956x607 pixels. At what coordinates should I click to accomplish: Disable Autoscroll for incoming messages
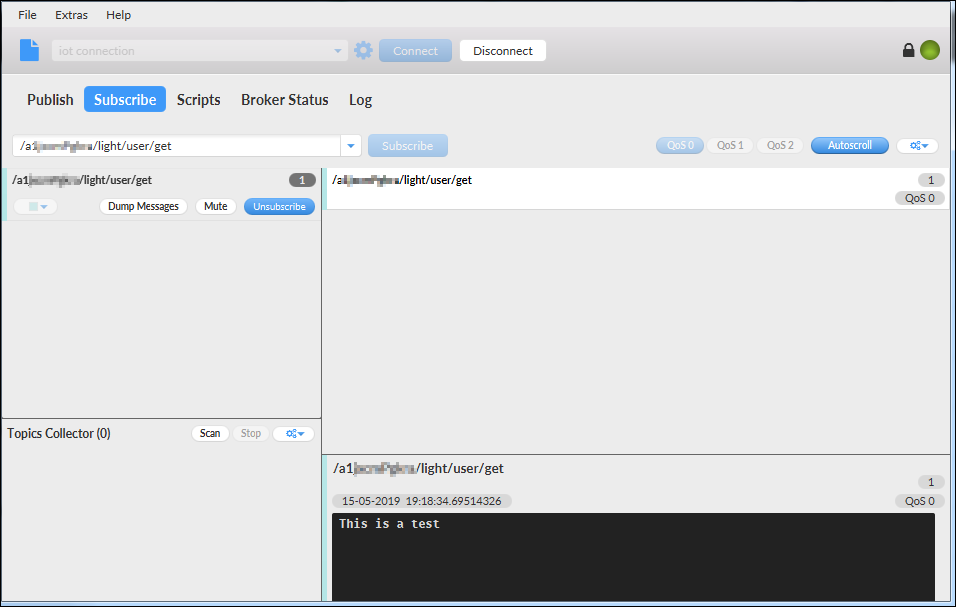pyautogui.click(x=849, y=144)
